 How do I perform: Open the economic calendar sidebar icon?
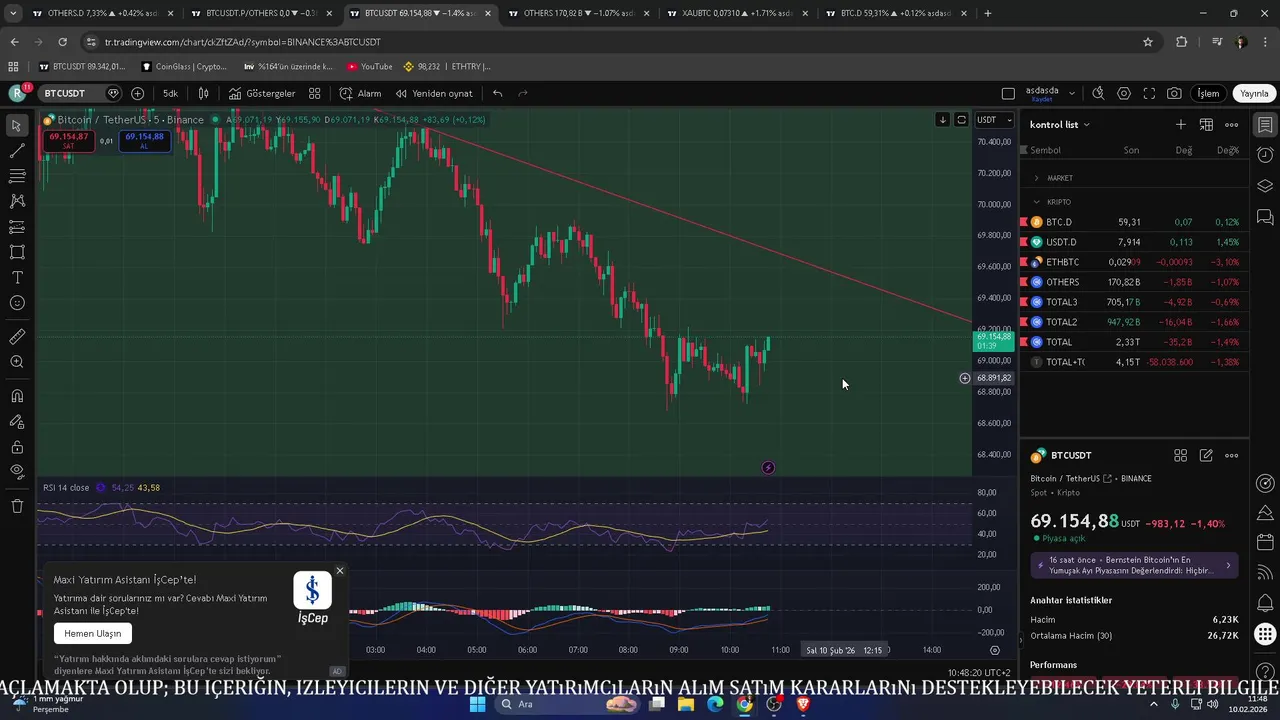pyautogui.click(x=1265, y=542)
